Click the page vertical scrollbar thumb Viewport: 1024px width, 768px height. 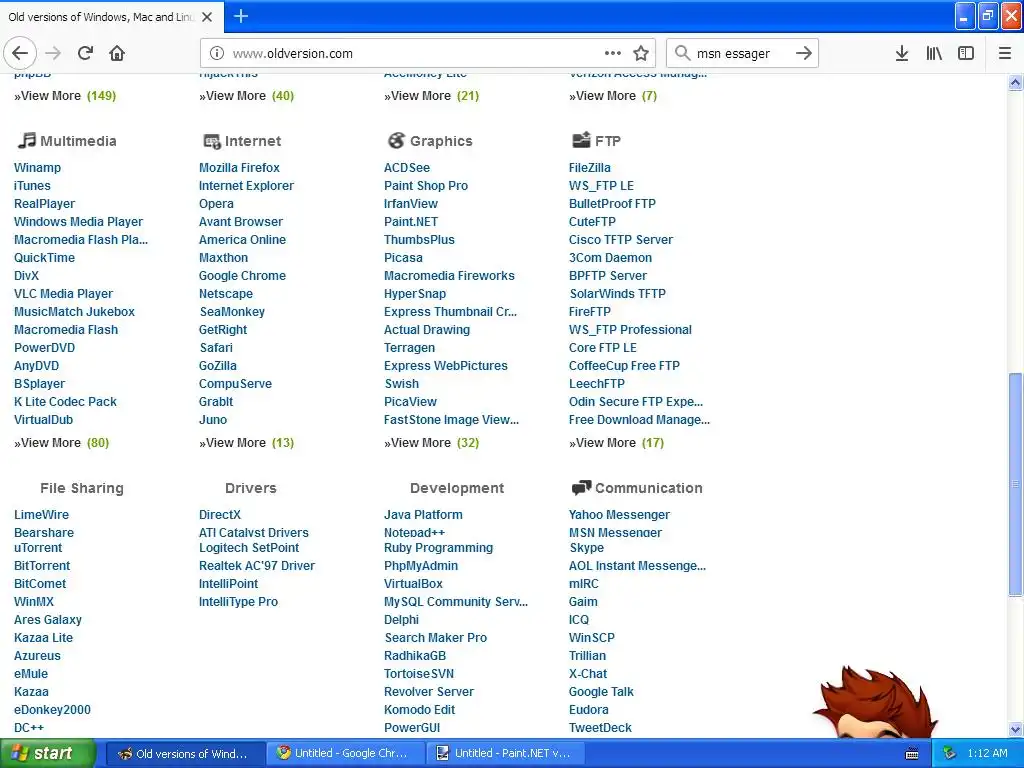point(1015,483)
